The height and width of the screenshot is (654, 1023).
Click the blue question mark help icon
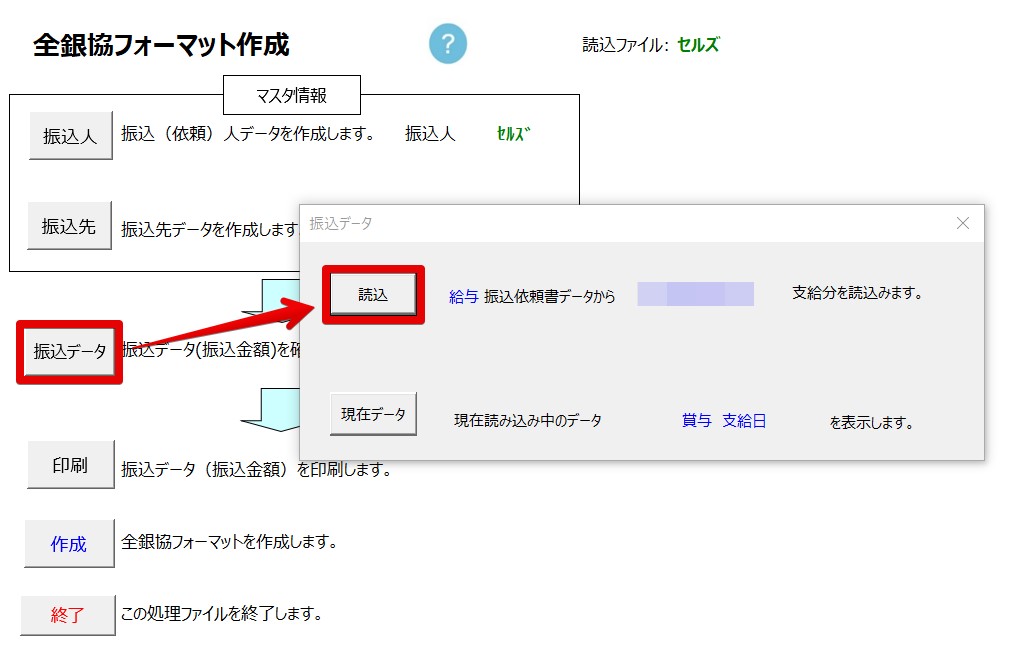tap(448, 44)
